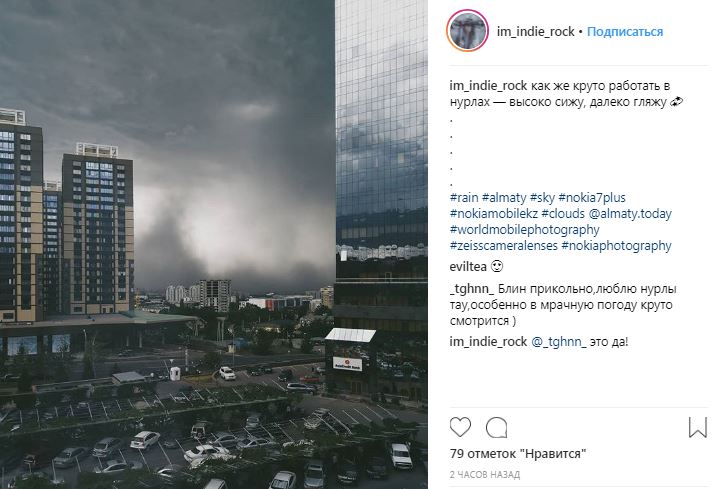
Task: Open the #nokiamobilekz hashtag
Action: click(x=493, y=214)
